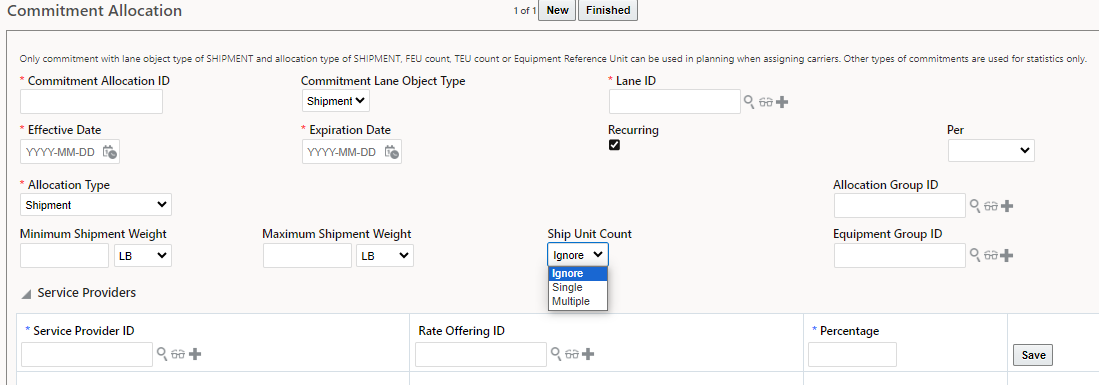Click the Finished button
Image resolution: width=1099 pixels, height=385 pixels.
[x=608, y=11]
